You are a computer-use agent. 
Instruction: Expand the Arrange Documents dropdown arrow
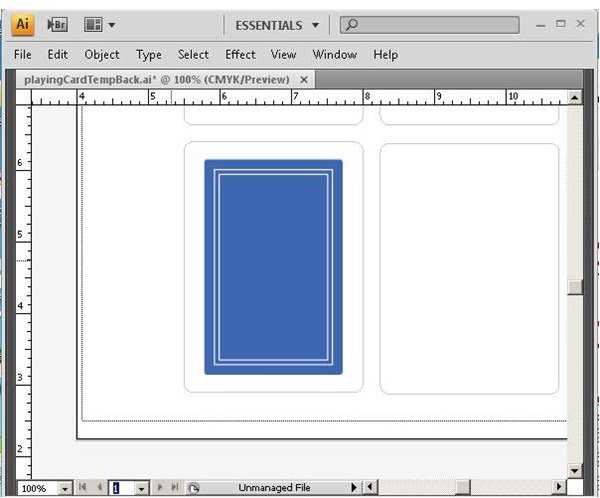point(111,25)
